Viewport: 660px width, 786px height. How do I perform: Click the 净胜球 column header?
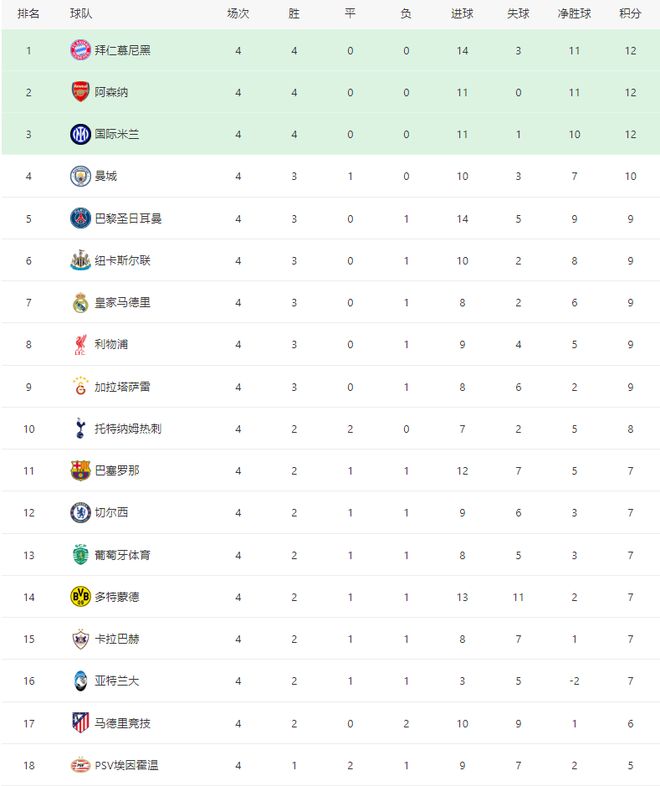click(x=575, y=14)
